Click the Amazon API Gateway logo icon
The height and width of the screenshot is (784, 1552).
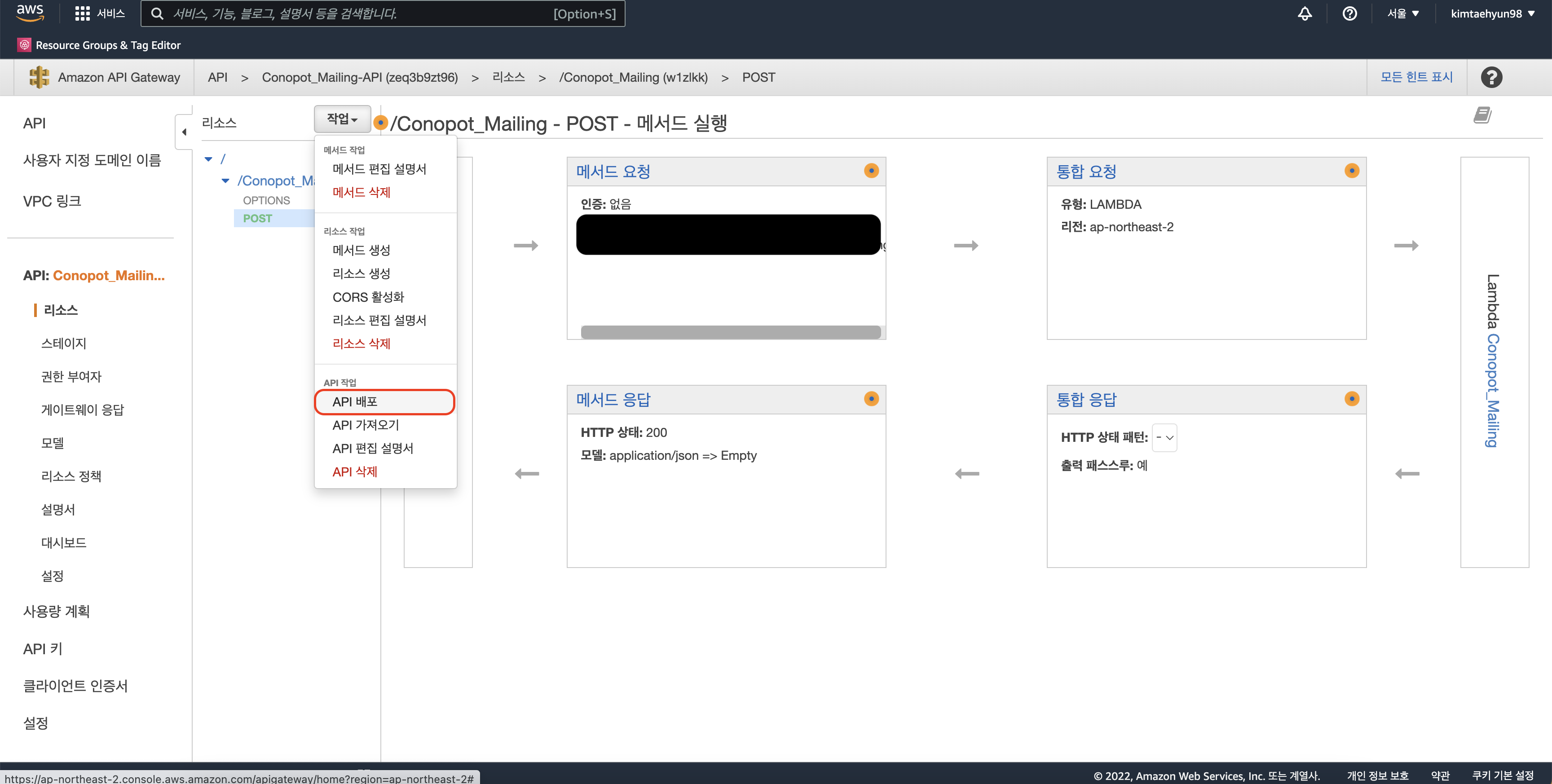pos(40,77)
